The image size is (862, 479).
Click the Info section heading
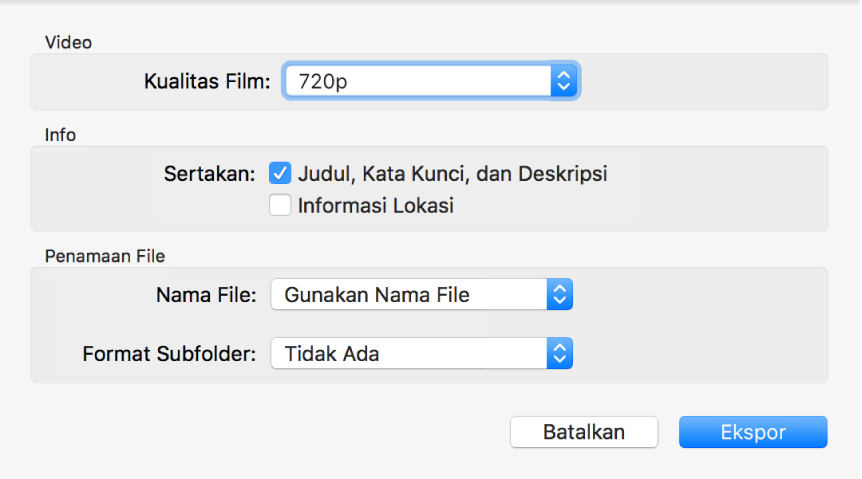point(61,135)
